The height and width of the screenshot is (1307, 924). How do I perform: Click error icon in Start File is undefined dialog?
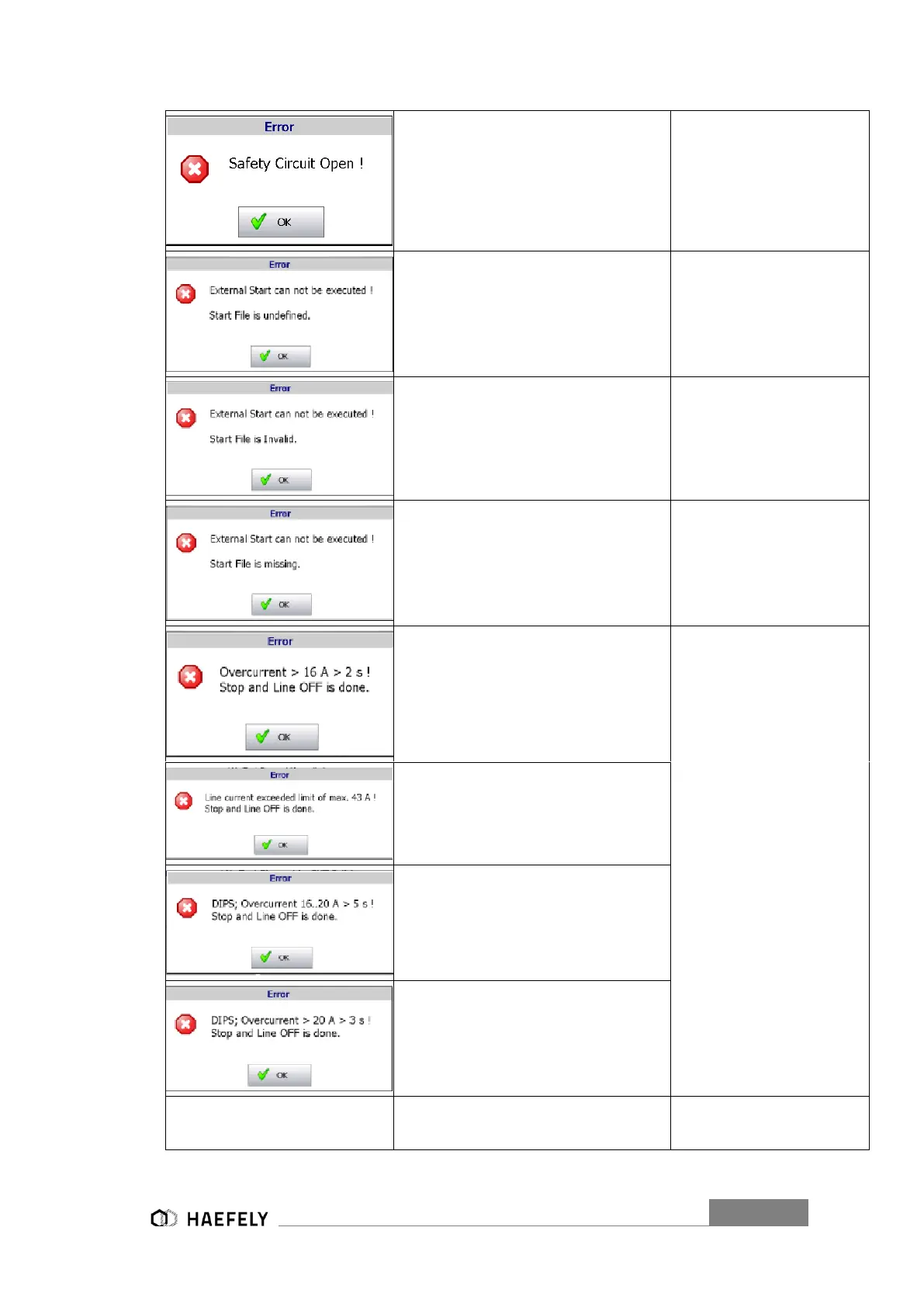(x=185, y=293)
